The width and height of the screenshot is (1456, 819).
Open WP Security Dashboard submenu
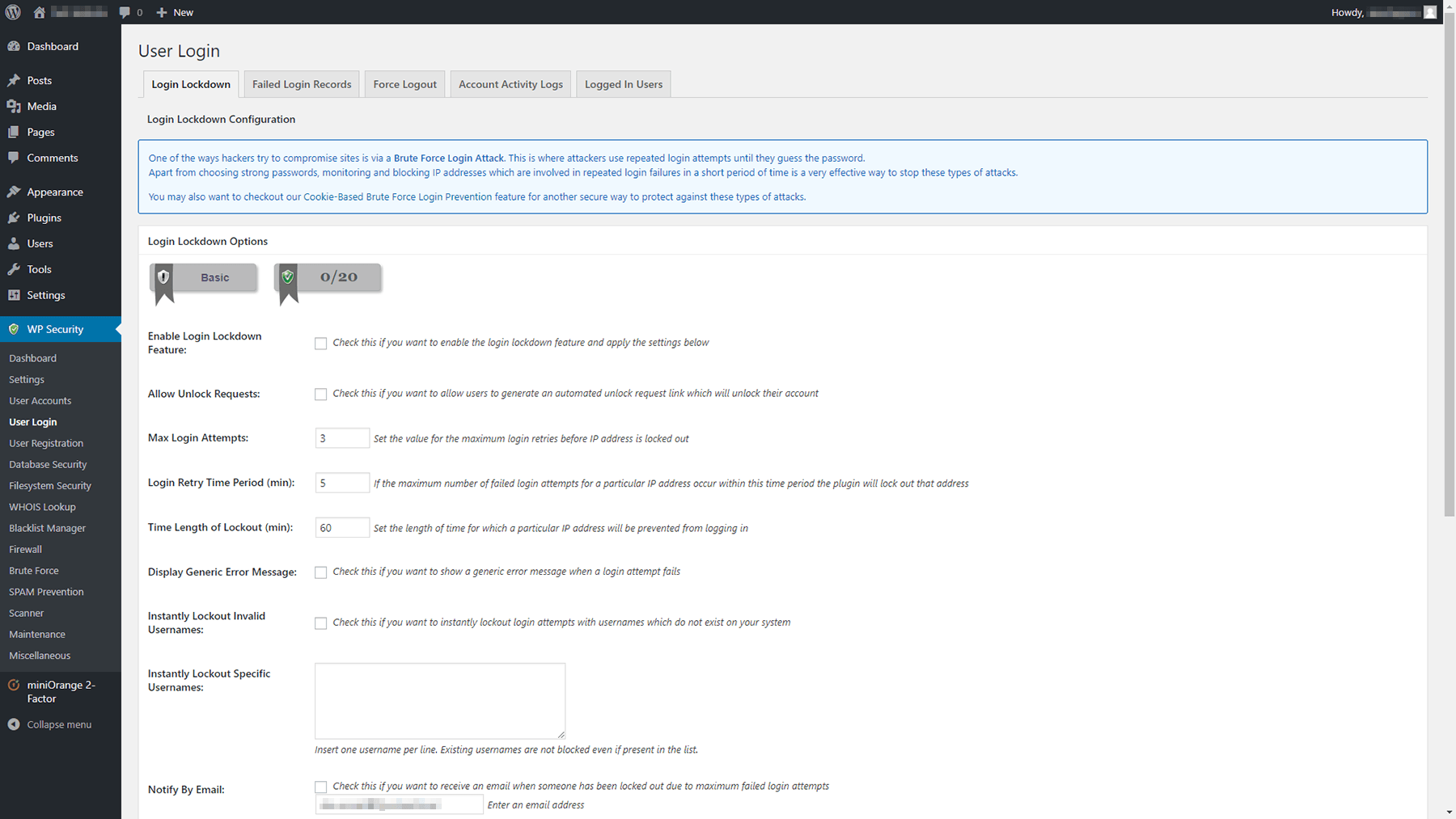click(33, 358)
